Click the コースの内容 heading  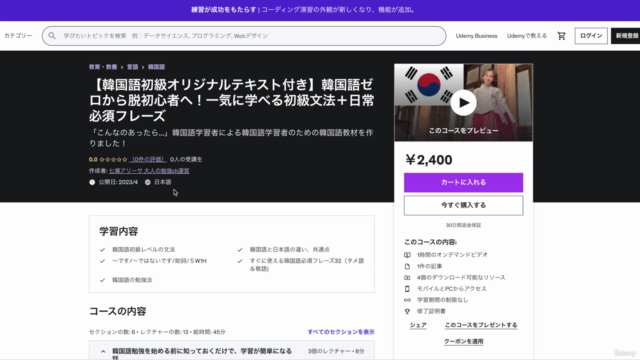click(118, 311)
